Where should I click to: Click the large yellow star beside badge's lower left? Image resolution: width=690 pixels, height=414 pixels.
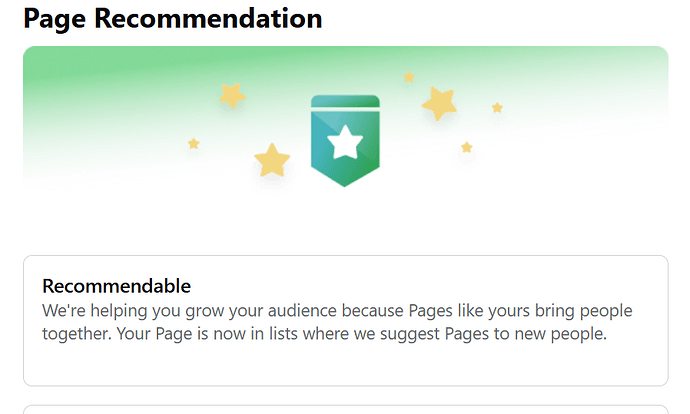pyautogui.click(x=272, y=160)
